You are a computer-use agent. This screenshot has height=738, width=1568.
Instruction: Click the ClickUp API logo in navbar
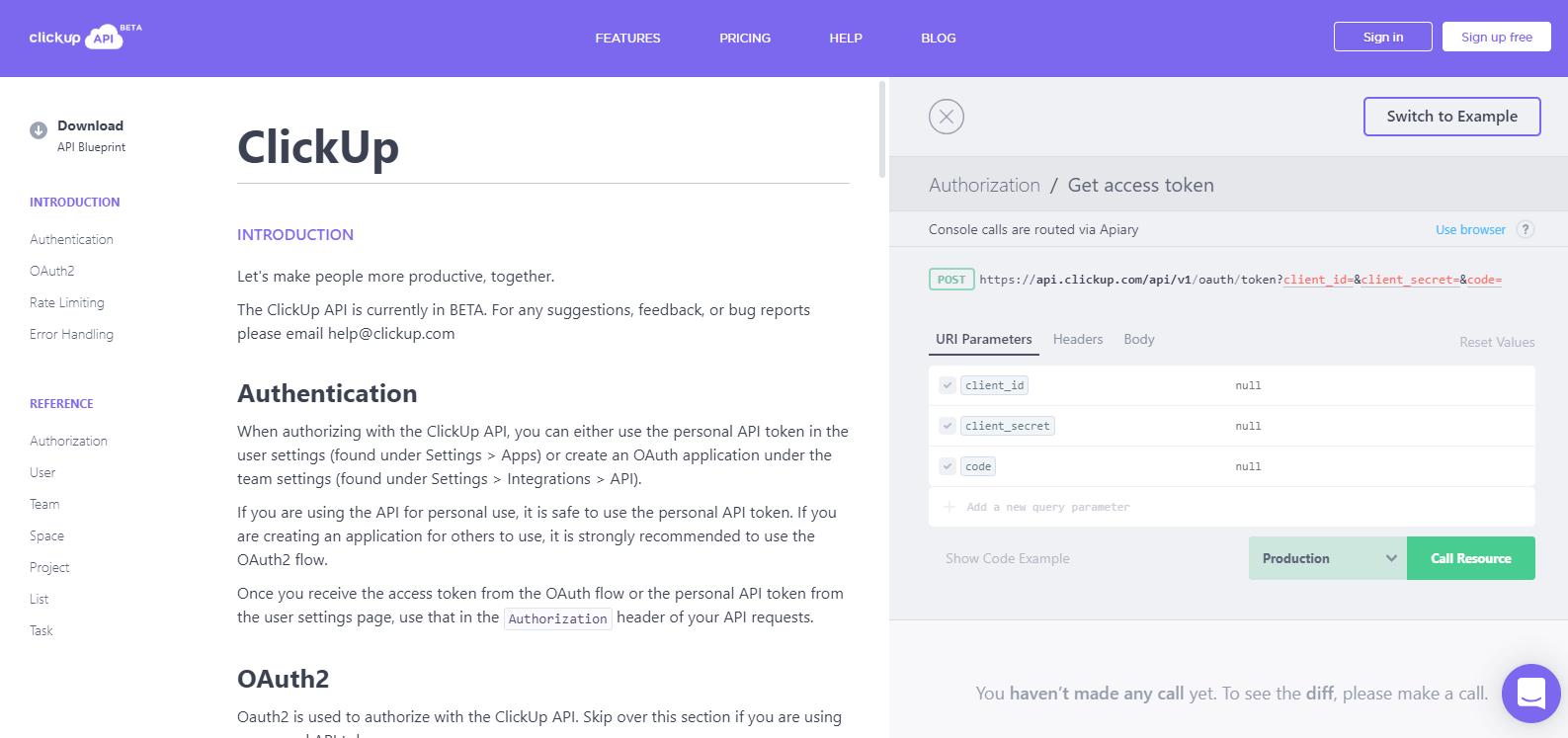[x=79, y=37]
